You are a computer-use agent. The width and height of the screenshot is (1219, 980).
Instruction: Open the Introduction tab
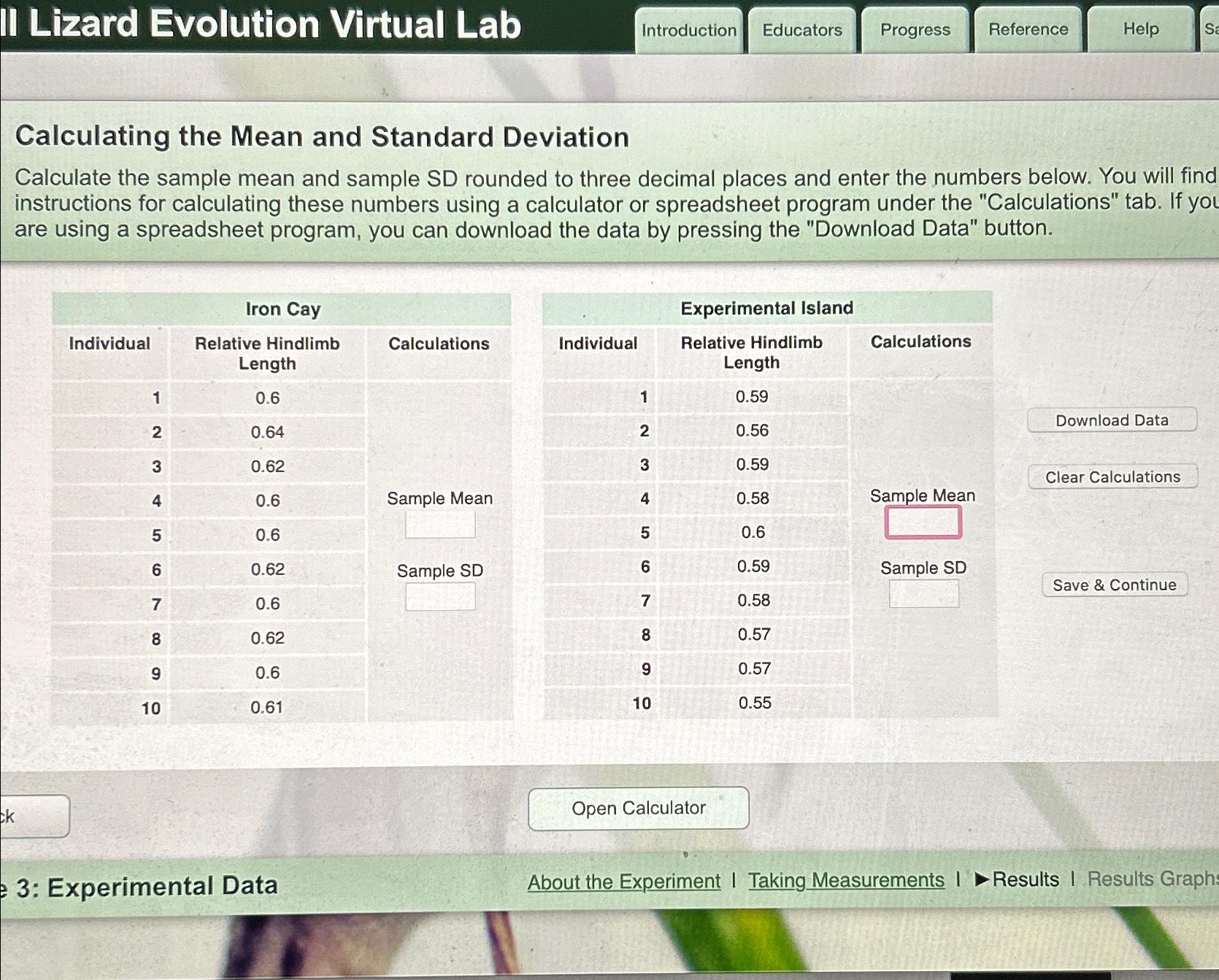click(x=688, y=30)
